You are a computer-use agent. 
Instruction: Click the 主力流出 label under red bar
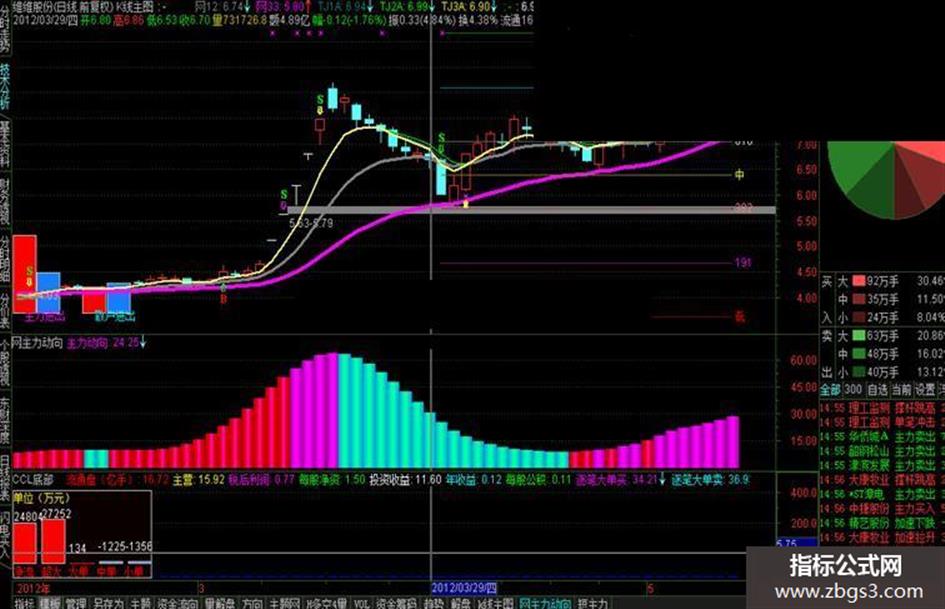pyautogui.click(x=44, y=317)
